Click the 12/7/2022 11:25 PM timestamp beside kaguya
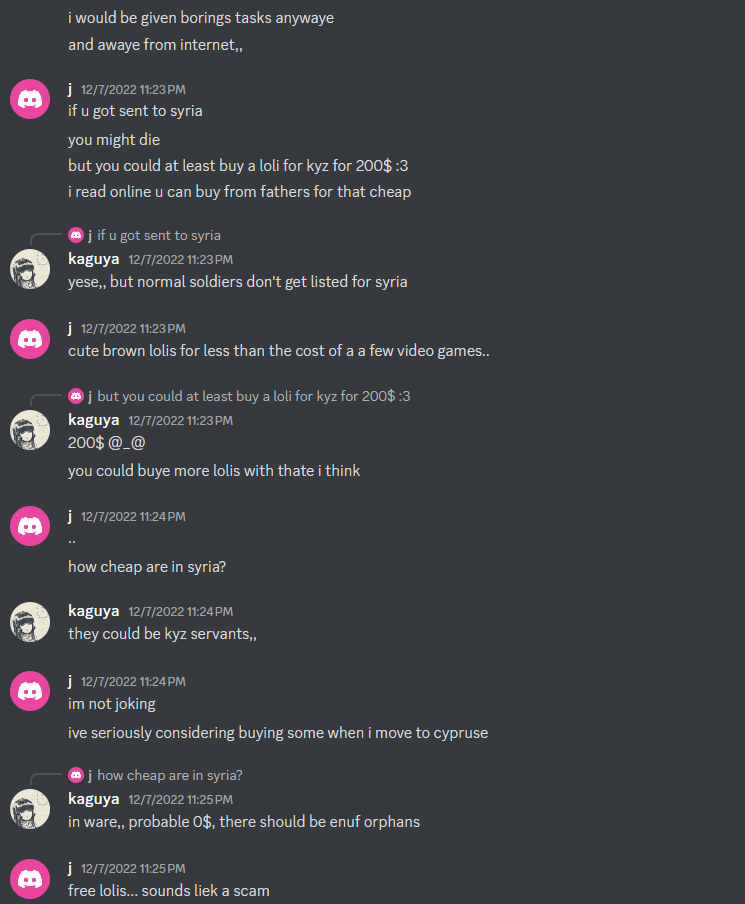 pyautogui.click(x=180, y=800)
